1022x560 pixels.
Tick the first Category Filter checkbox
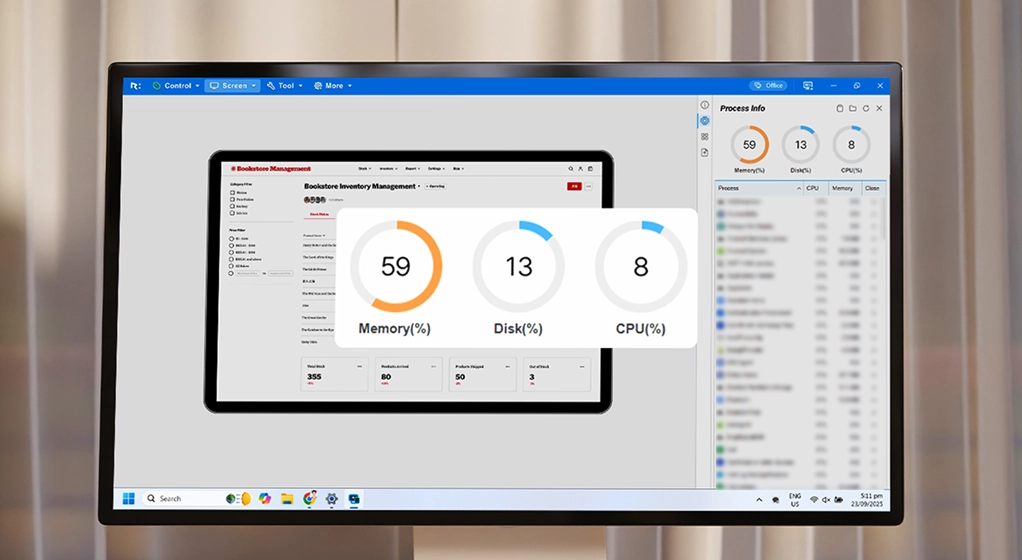pos(233,192)
